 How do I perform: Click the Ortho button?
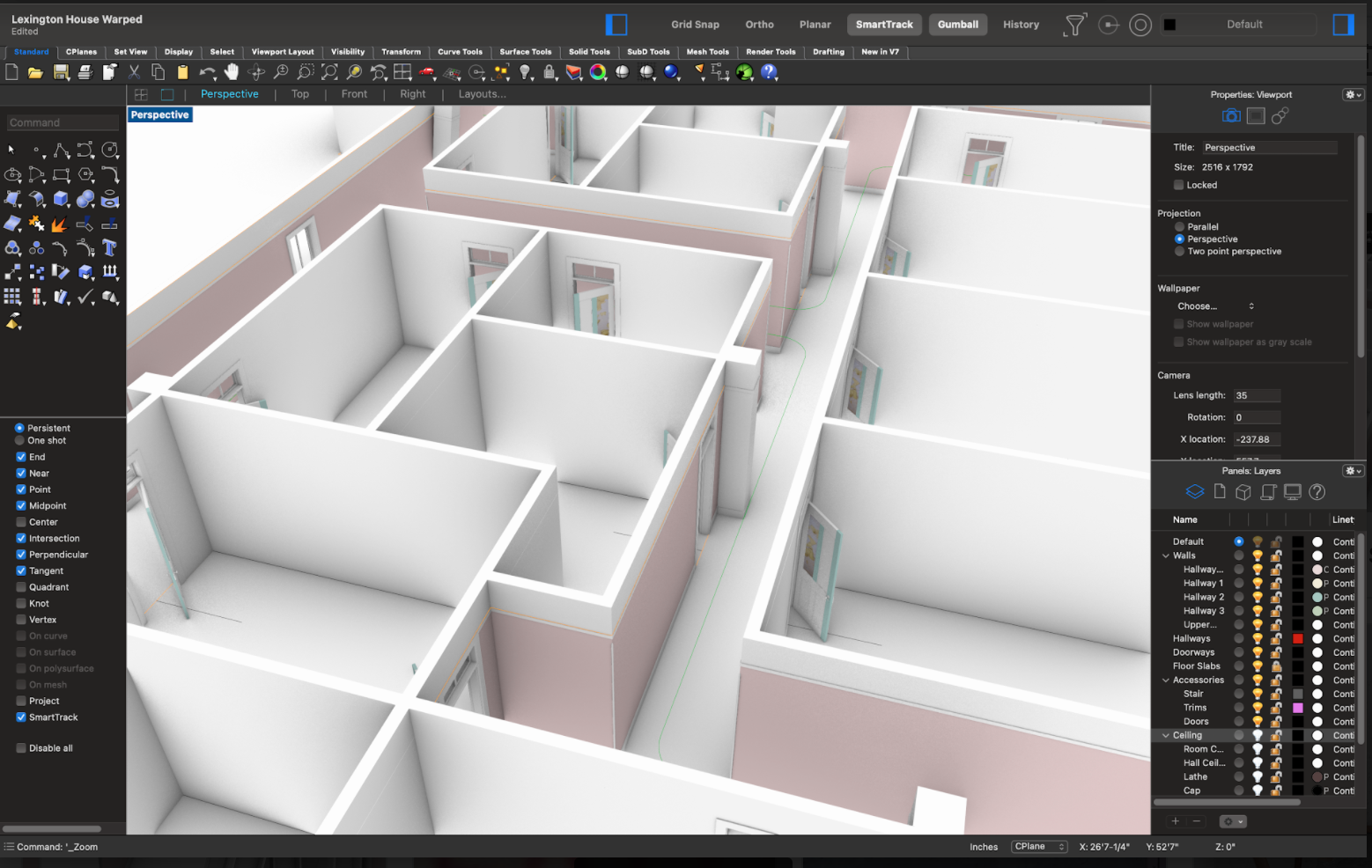[x=759, y=25]
